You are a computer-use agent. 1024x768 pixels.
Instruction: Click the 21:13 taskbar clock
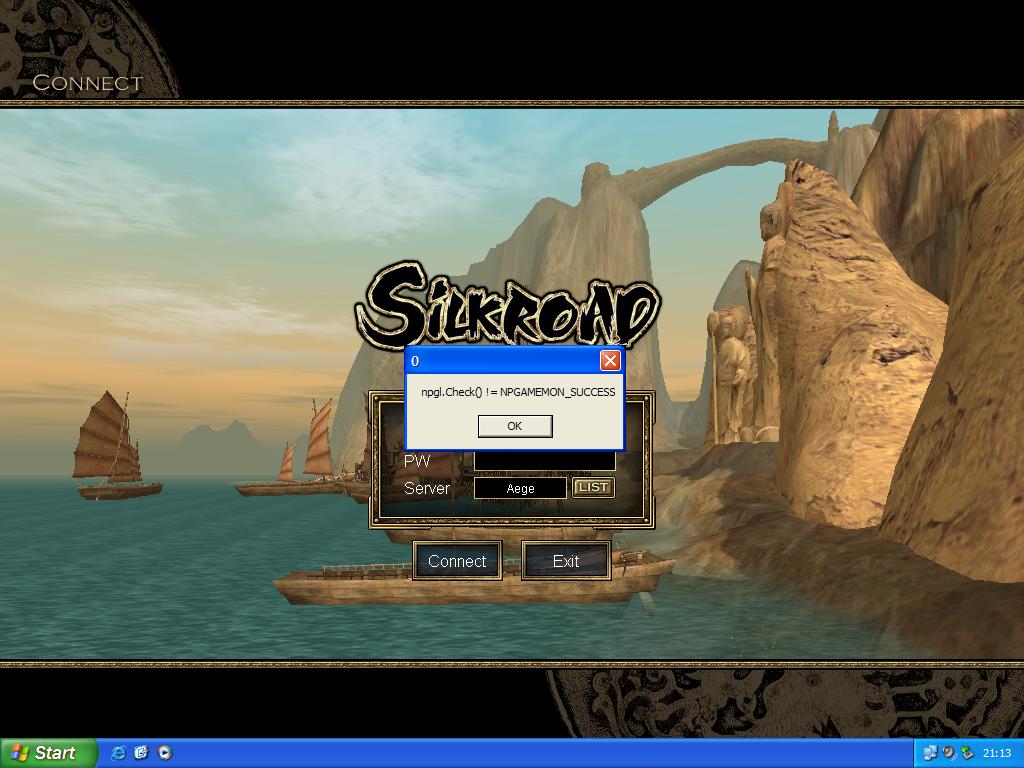click(996, 753)
